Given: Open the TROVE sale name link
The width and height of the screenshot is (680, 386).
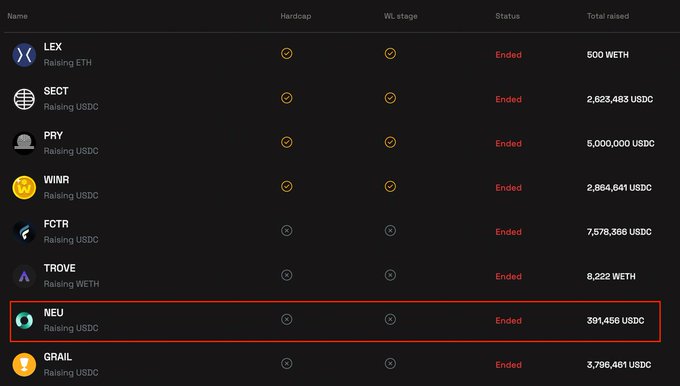Looking at the screenshot, I should [59, 268].
